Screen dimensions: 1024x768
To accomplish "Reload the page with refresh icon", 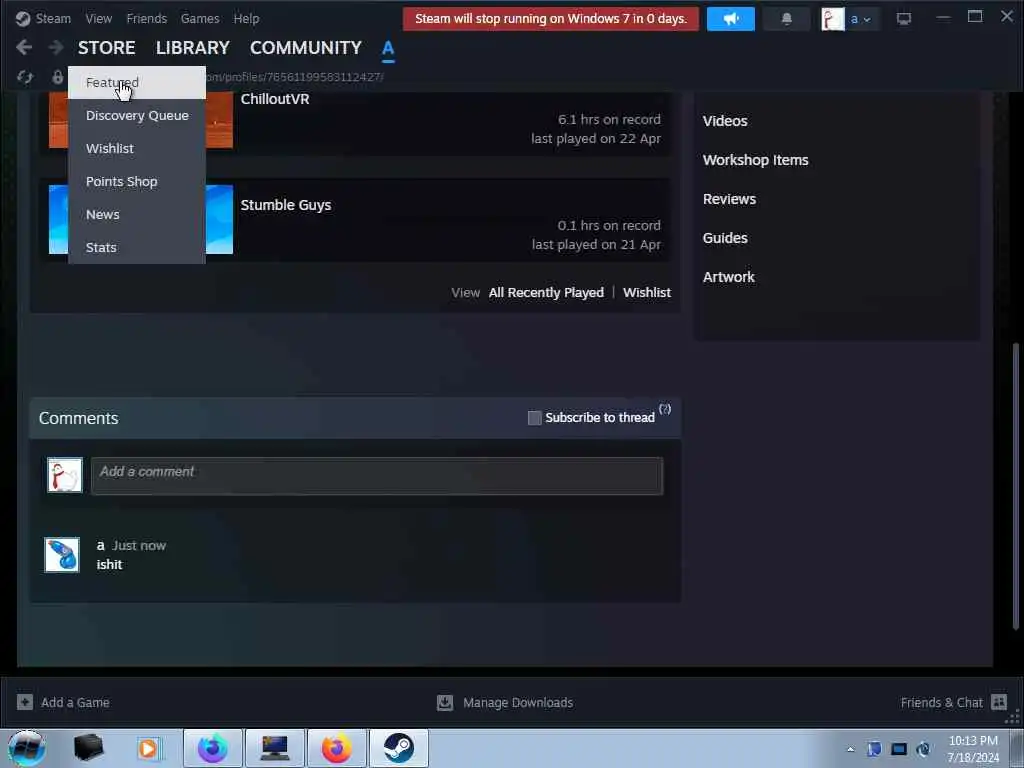I will [x=25, y=77].
